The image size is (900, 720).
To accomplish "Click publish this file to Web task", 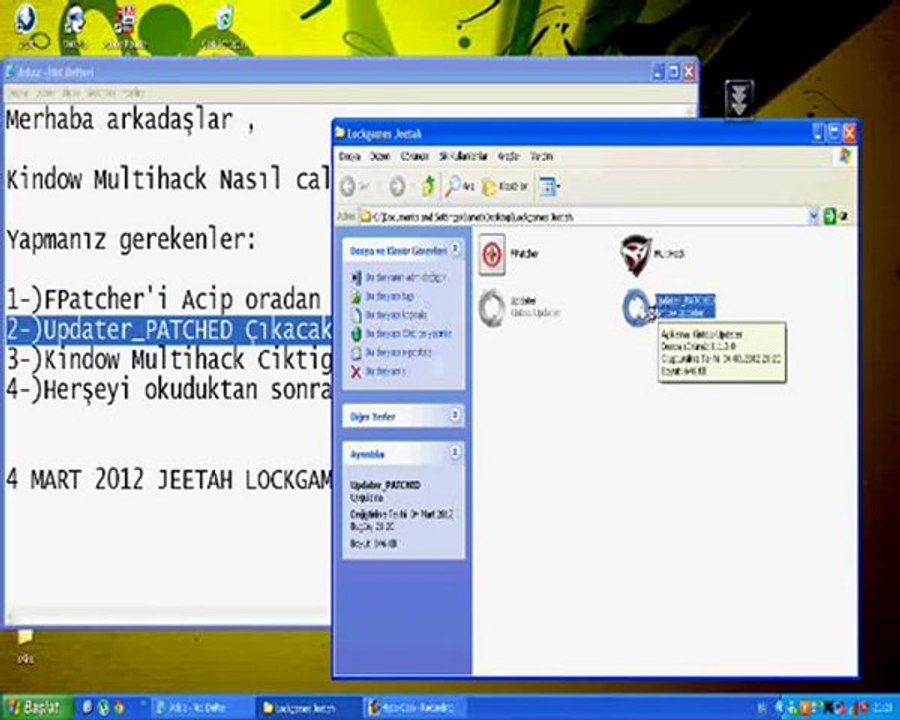I will [401, 334].
